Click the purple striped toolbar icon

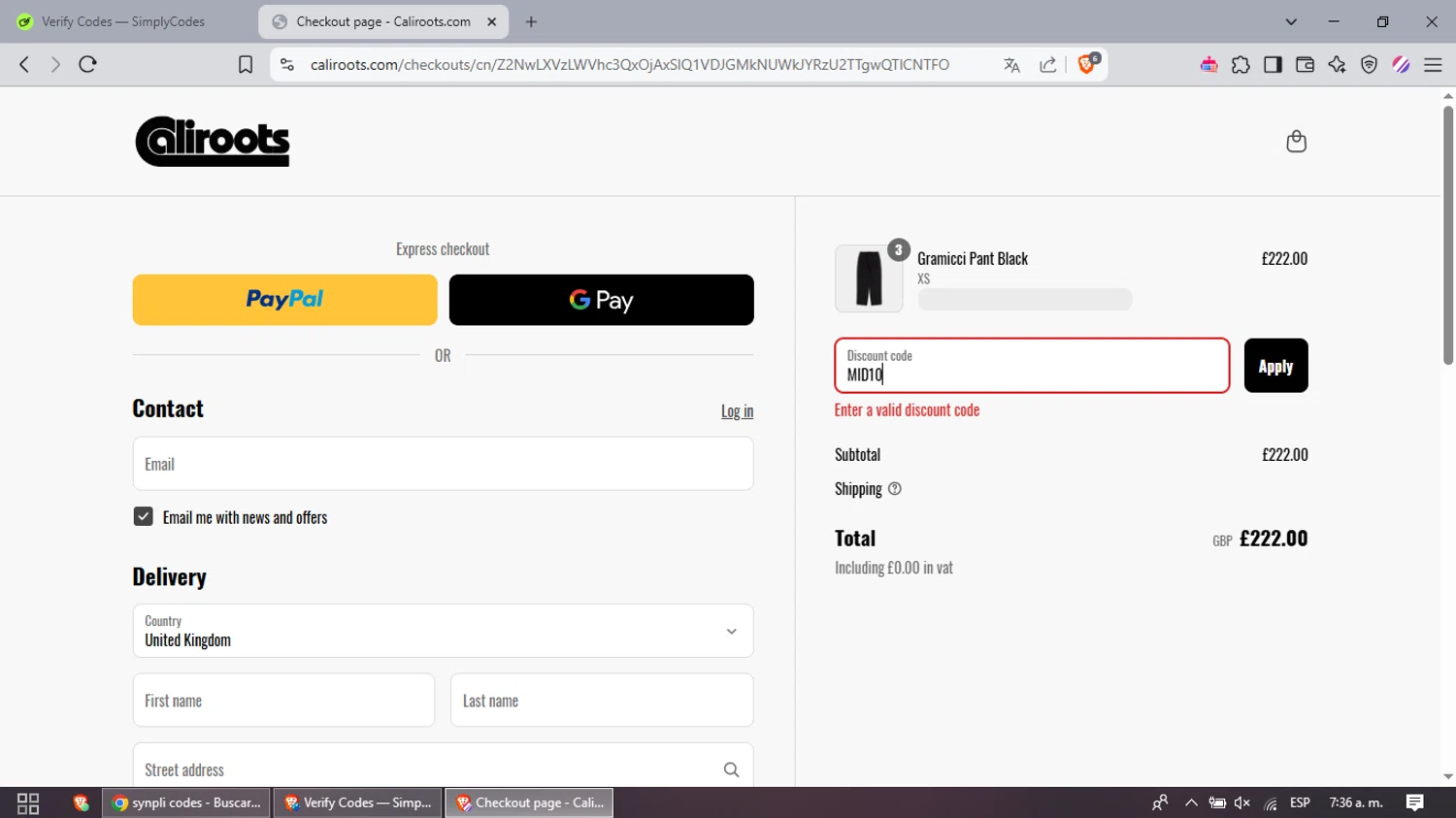[1401, 65]
